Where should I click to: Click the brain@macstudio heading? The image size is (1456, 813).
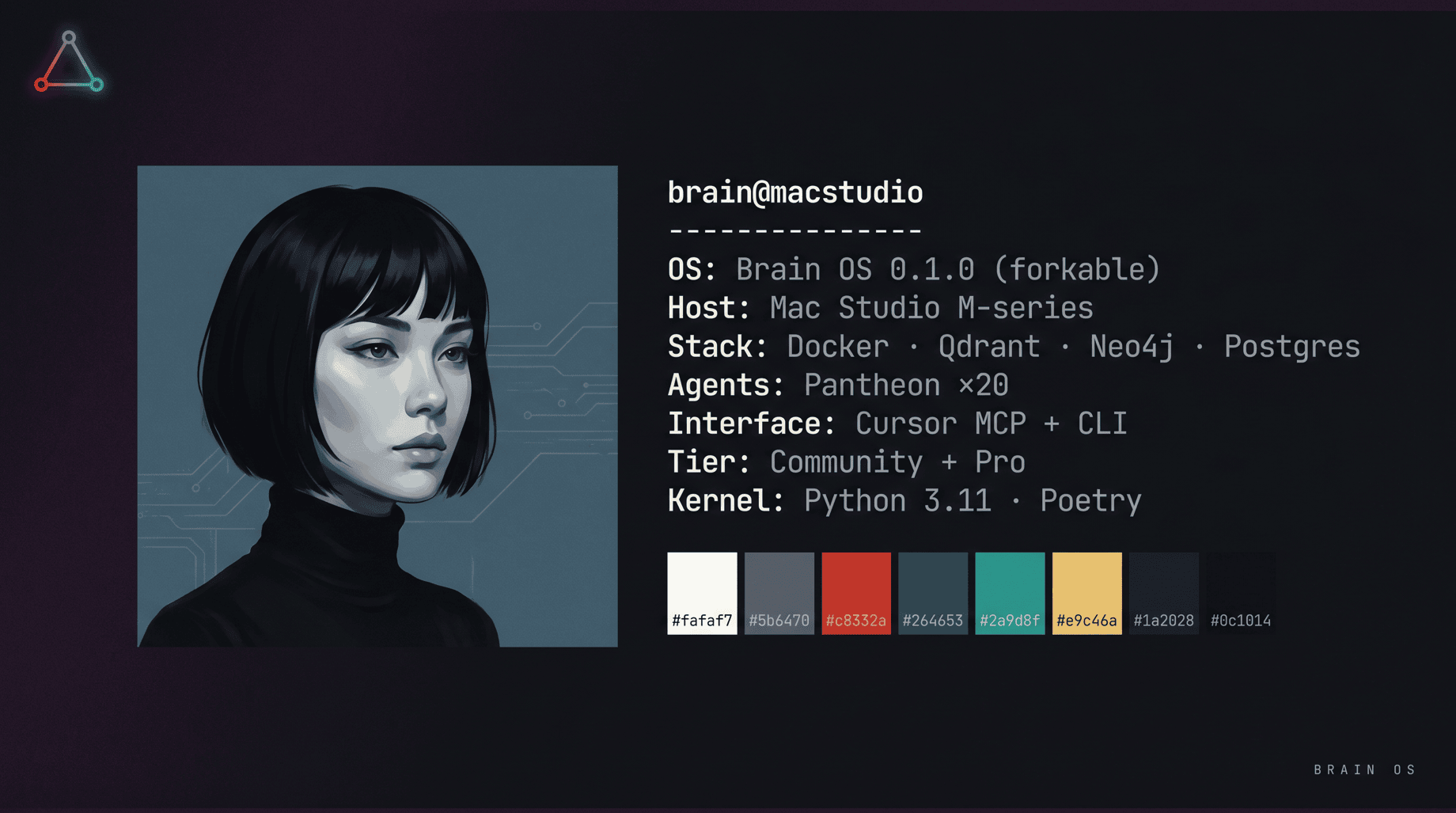click(795, 192)
